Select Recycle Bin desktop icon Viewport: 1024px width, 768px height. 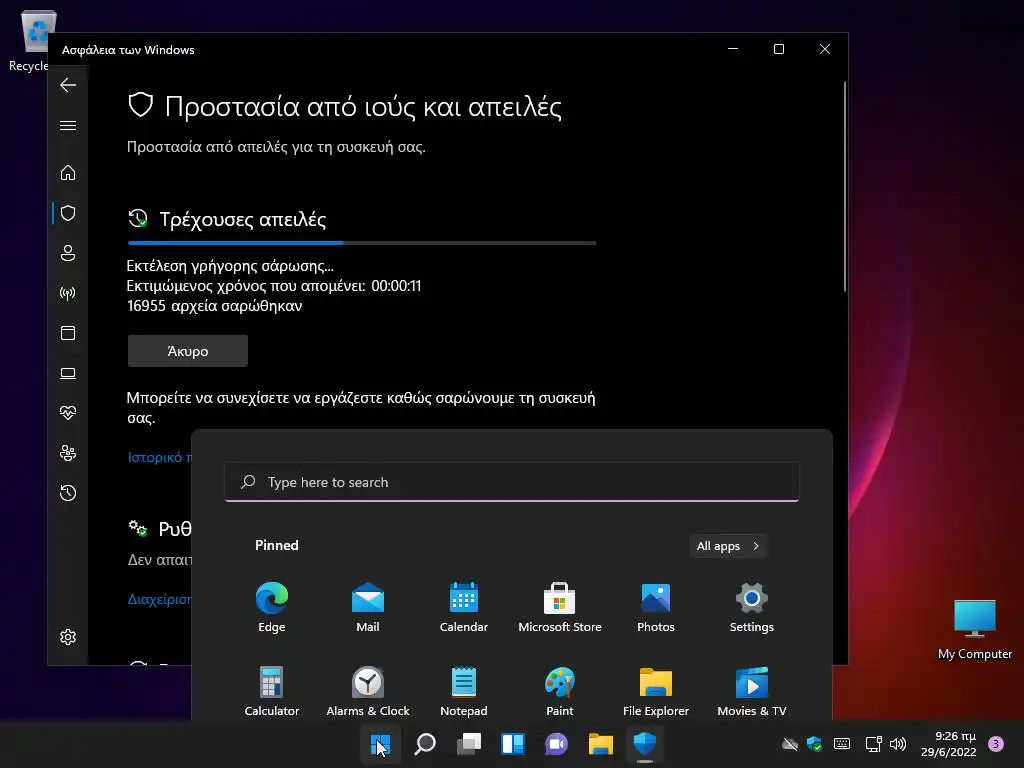(29, 40)
